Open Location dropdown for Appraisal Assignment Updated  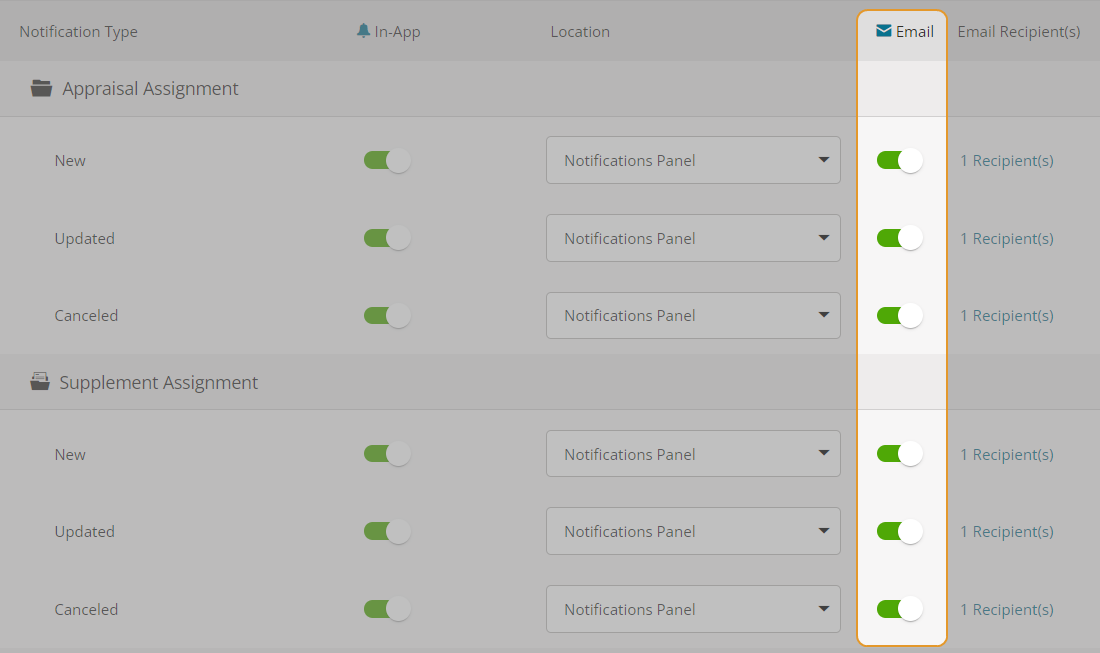point(693,238)
